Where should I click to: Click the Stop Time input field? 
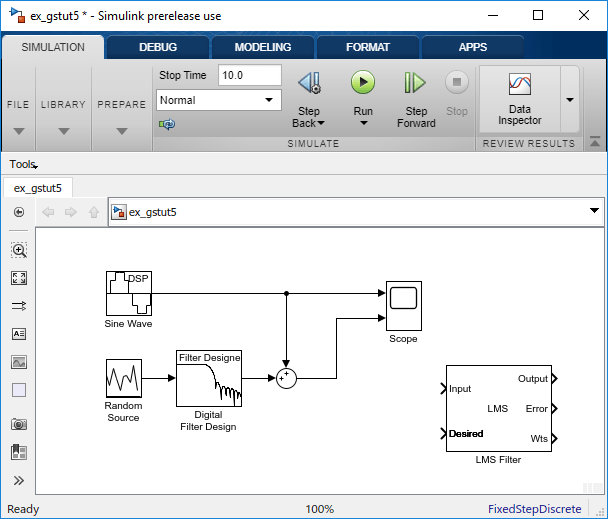tap(250, 75)
